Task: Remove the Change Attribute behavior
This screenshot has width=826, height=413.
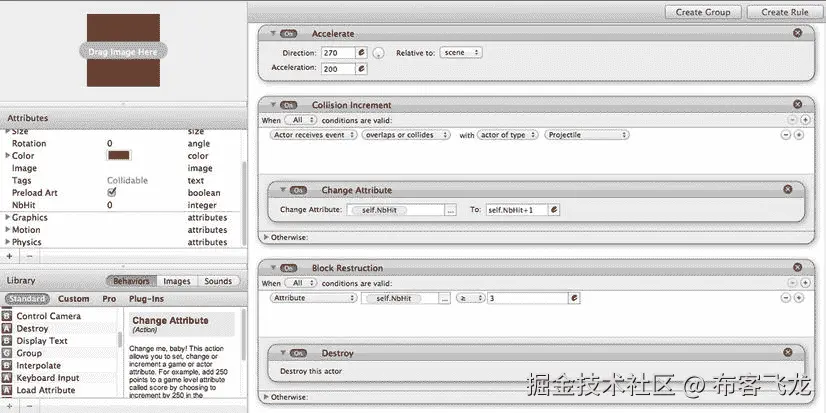Action: (x=788, y=189)
